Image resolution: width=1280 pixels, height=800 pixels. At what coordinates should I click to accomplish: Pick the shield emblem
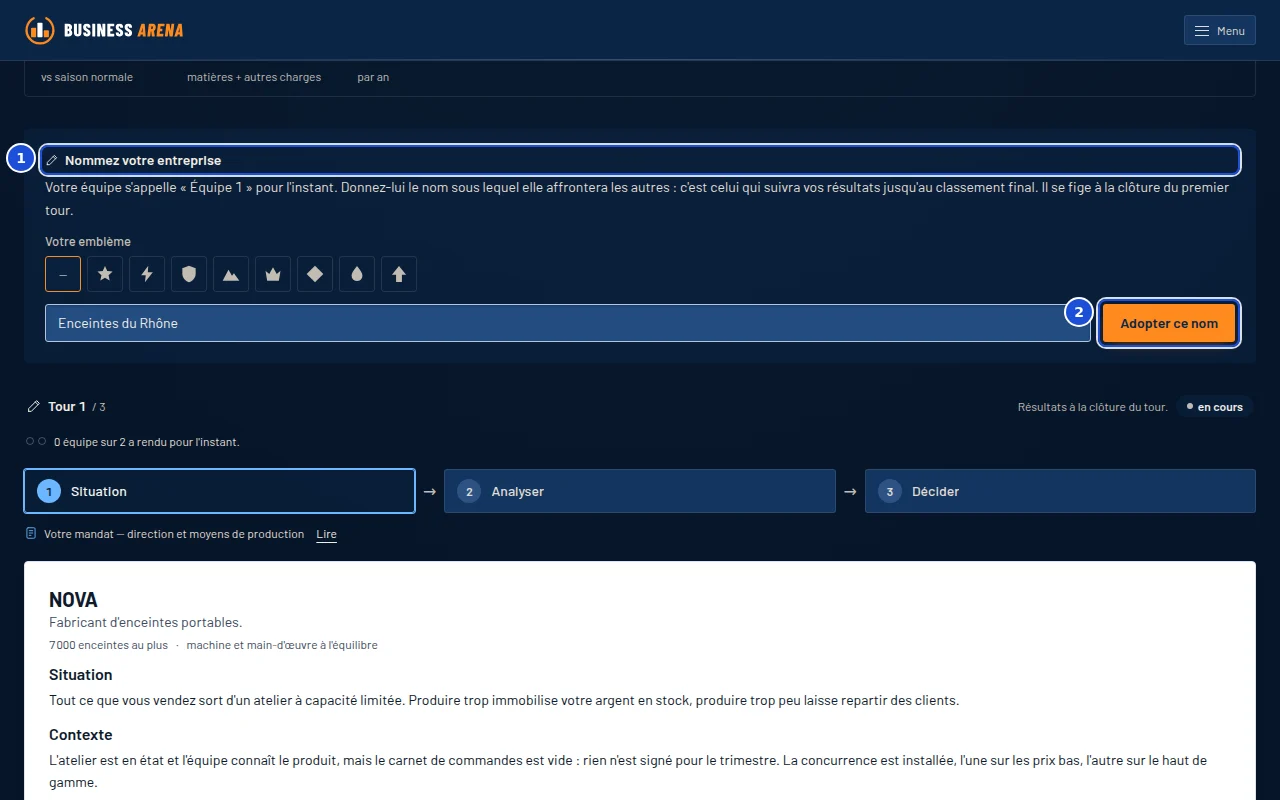(x=189, y=274)
